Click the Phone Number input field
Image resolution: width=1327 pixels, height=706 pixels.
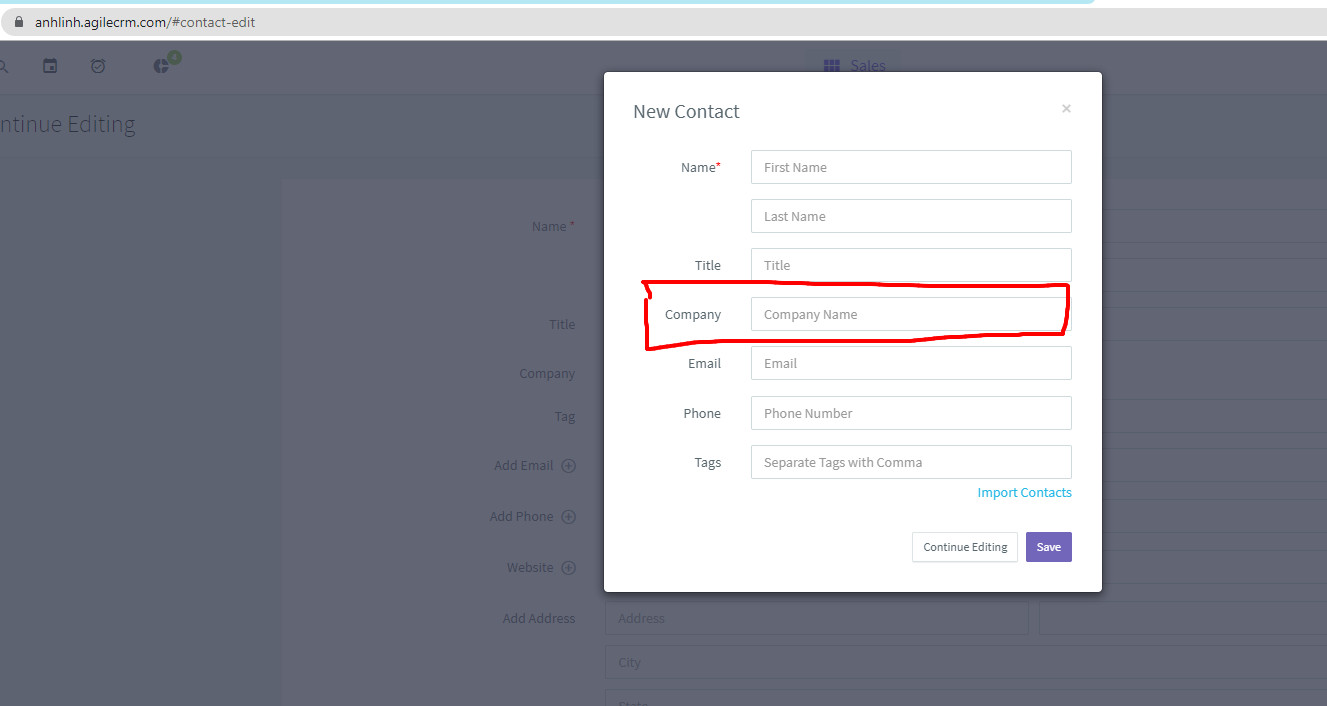click(x=911, y=413)
